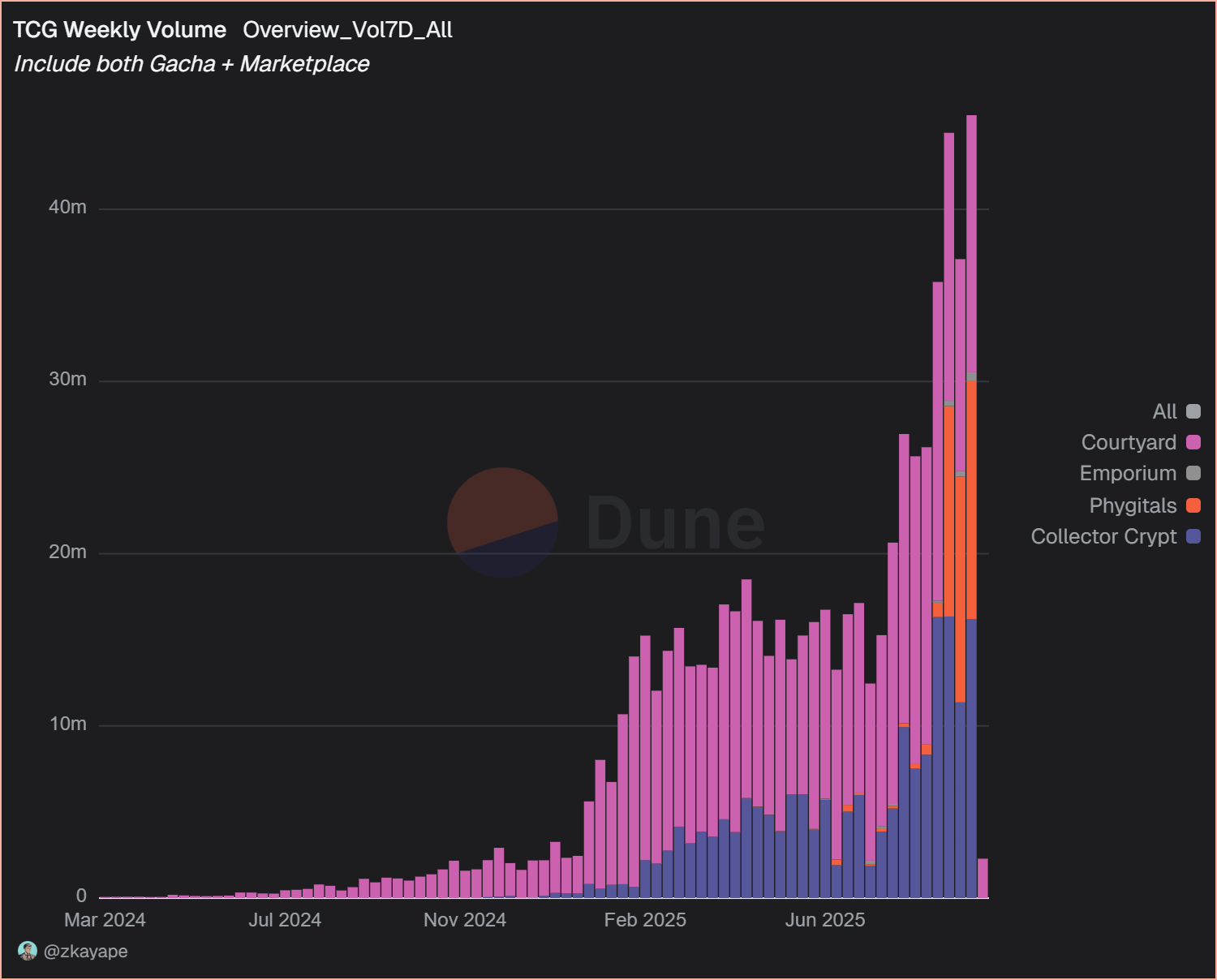The height and width of the screenshot is (980, 1217).
Task: Hide the Courtyard series via legend label
Action: pyautogui.click(x=1128, y=442)
